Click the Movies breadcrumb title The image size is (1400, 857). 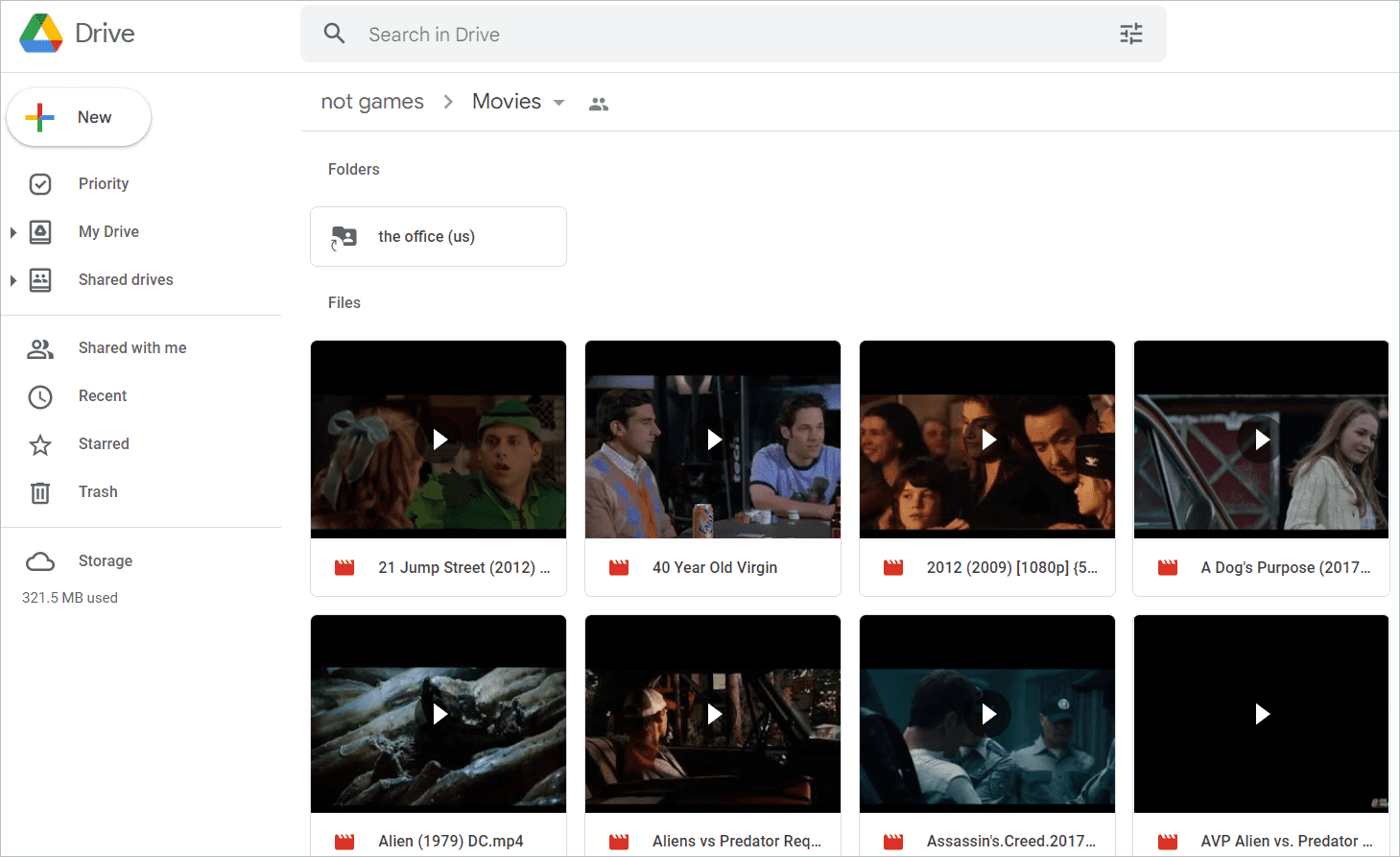pos(507,102)
